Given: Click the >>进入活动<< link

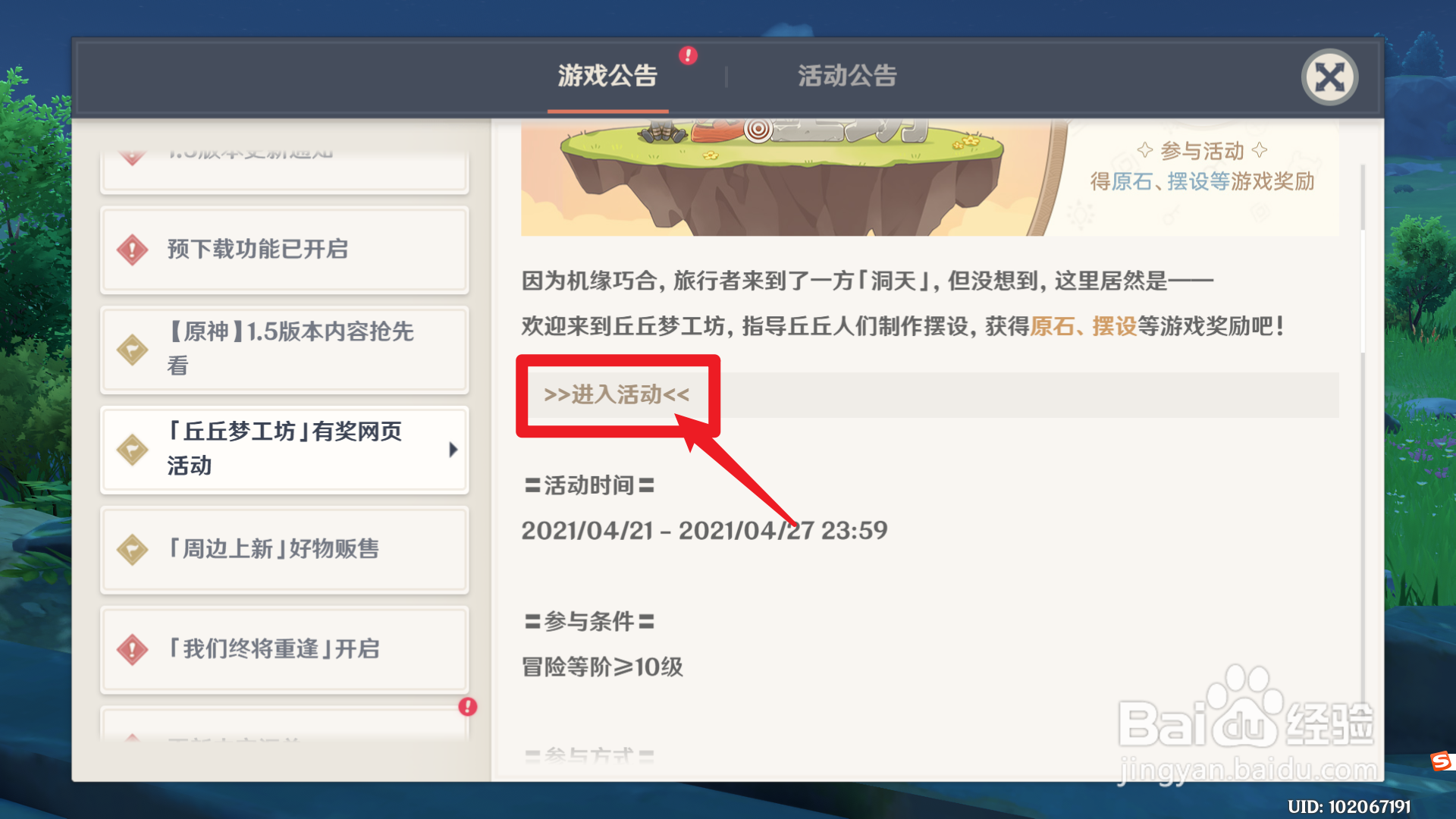Looking at the screenshot, I should pyautogui.click(x=617, y=394).
